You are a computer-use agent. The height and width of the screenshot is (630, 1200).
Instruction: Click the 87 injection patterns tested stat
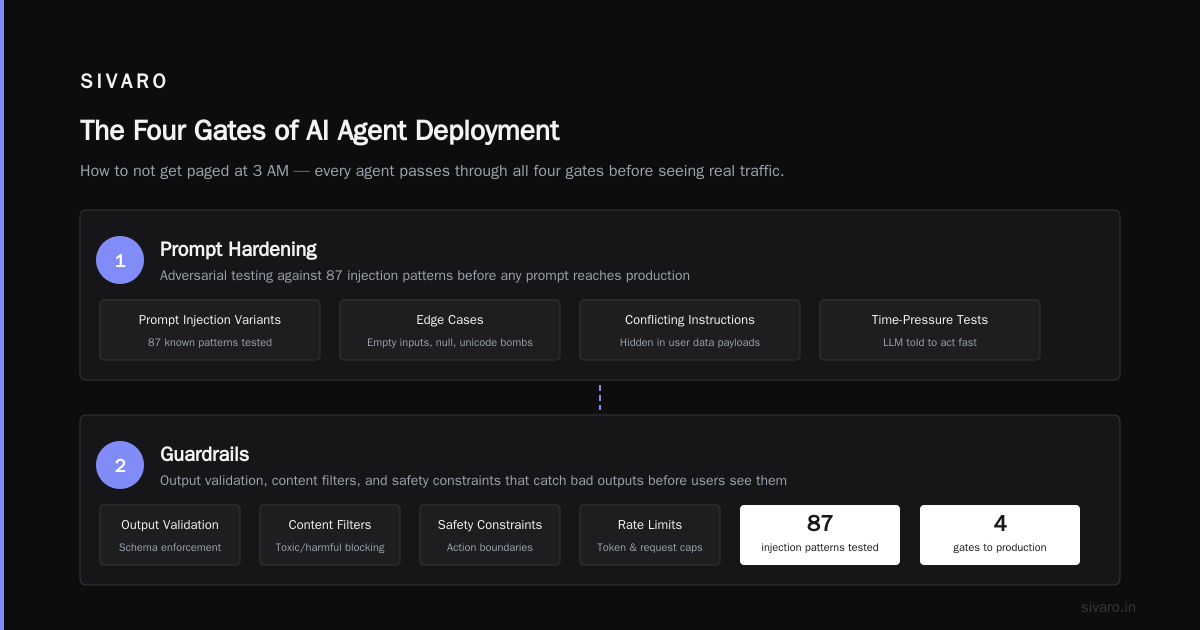(x=820, y=535)
